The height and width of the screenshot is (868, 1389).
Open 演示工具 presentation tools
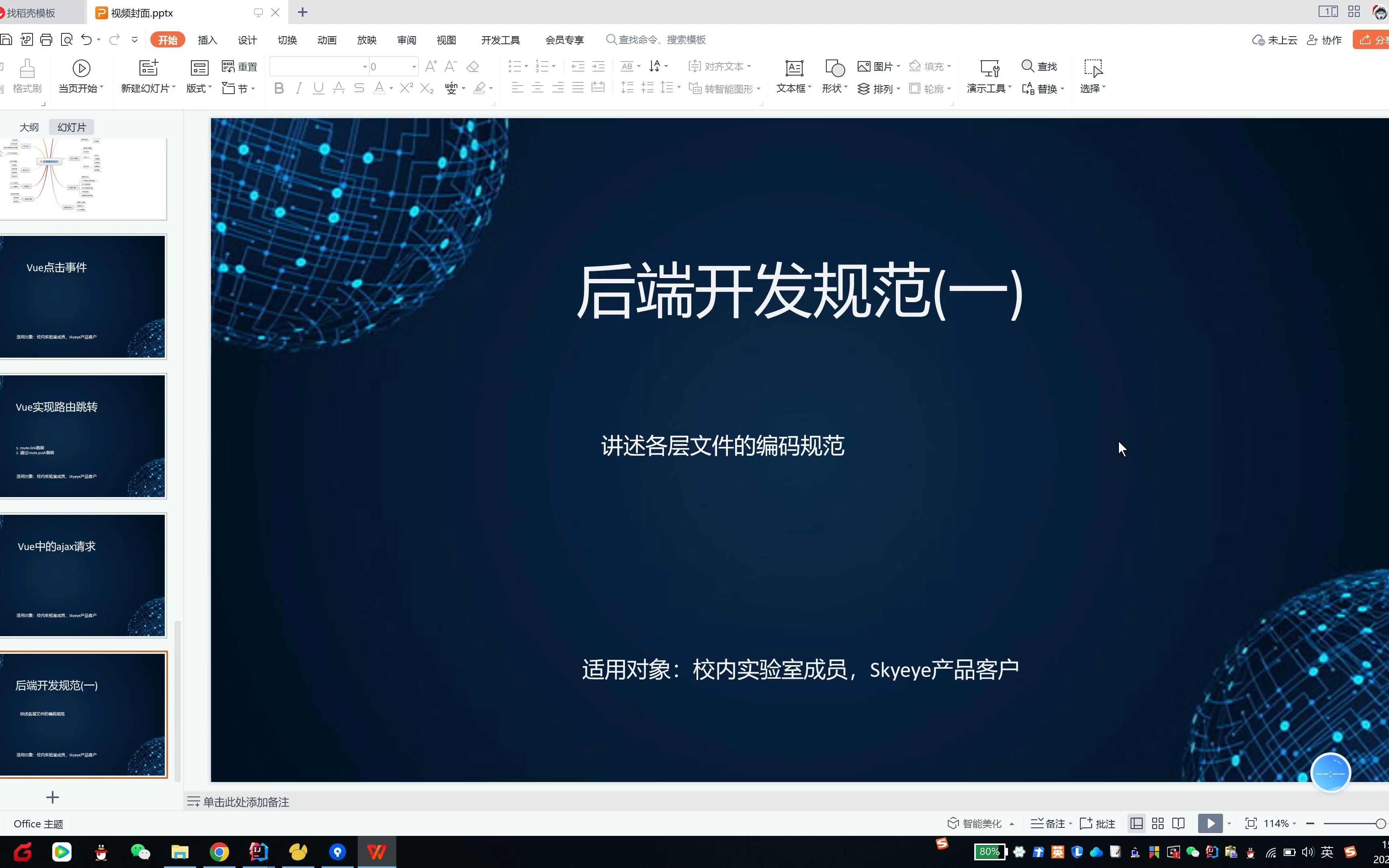click(x=989, y=76)
